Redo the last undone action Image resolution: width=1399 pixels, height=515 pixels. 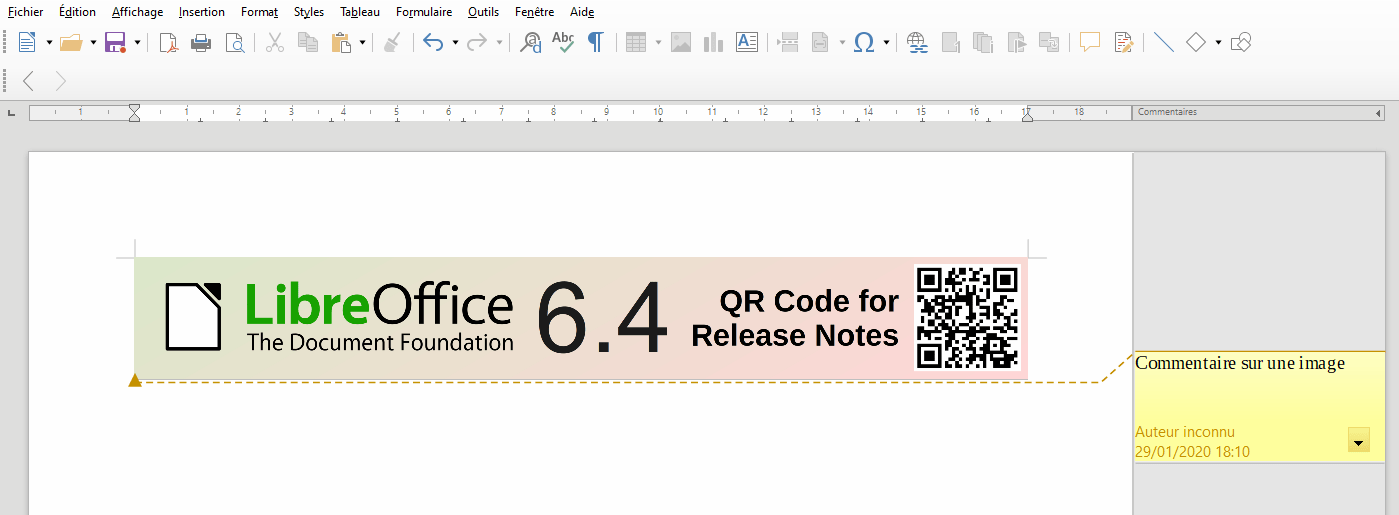point(477,42)
